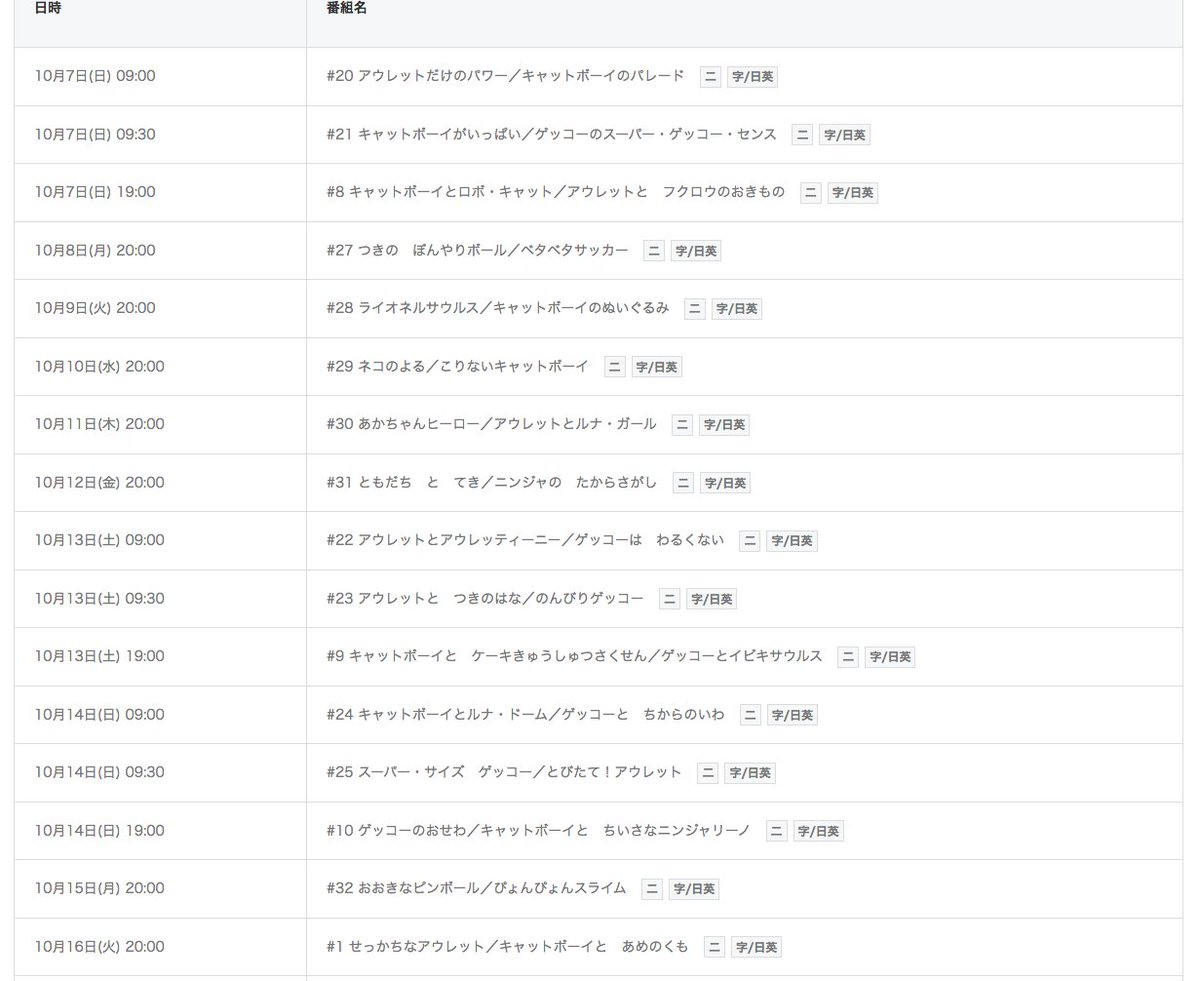Toggle the 字/日英 badge for episode #22
1200x981 pixels.
[792, 540]
